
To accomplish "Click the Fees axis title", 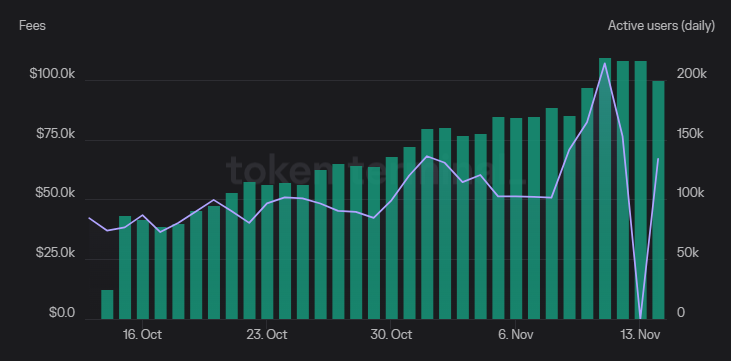I will click(x=32, y=26).
